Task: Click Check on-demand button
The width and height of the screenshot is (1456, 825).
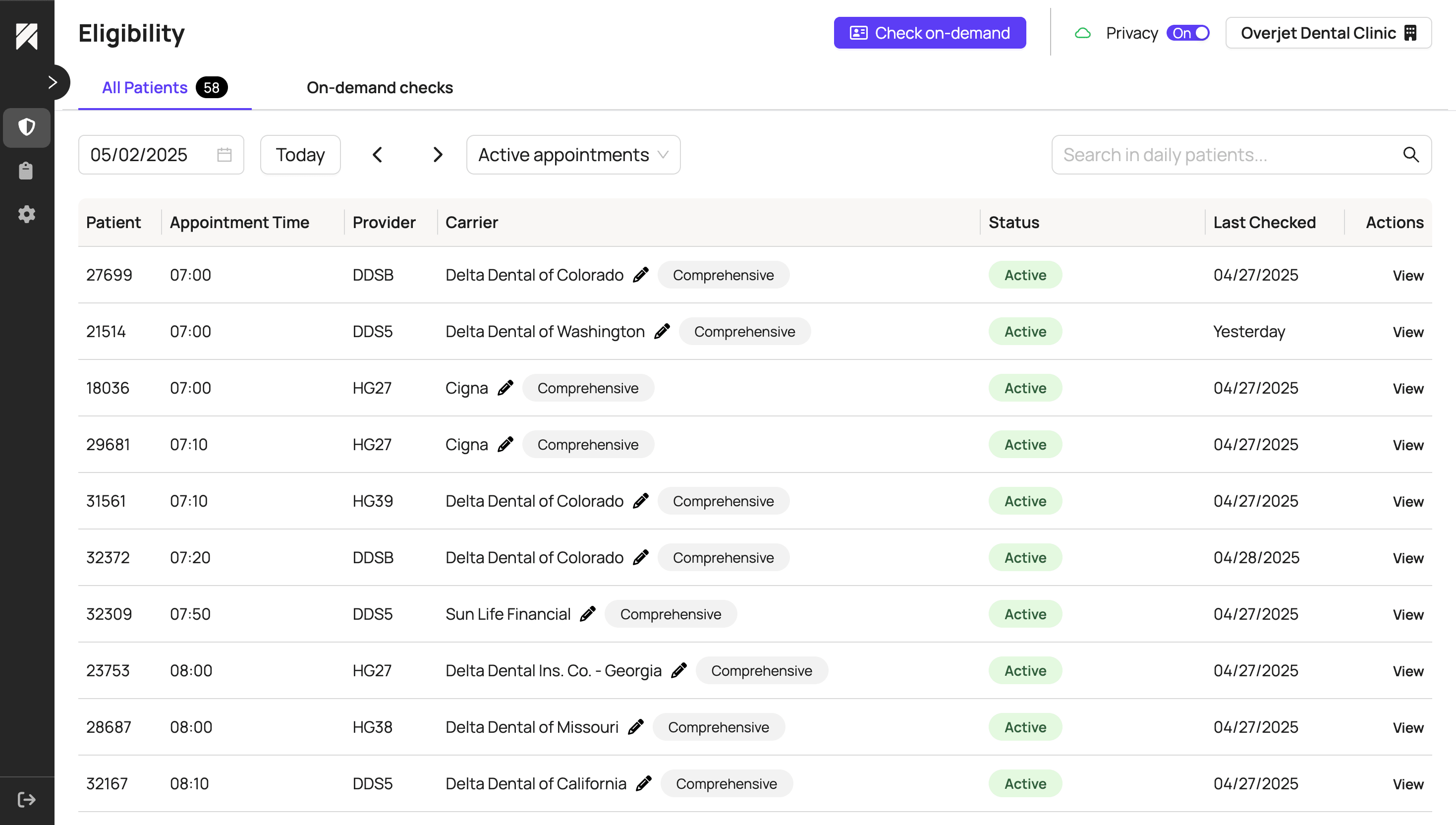Action: point(929,33)
